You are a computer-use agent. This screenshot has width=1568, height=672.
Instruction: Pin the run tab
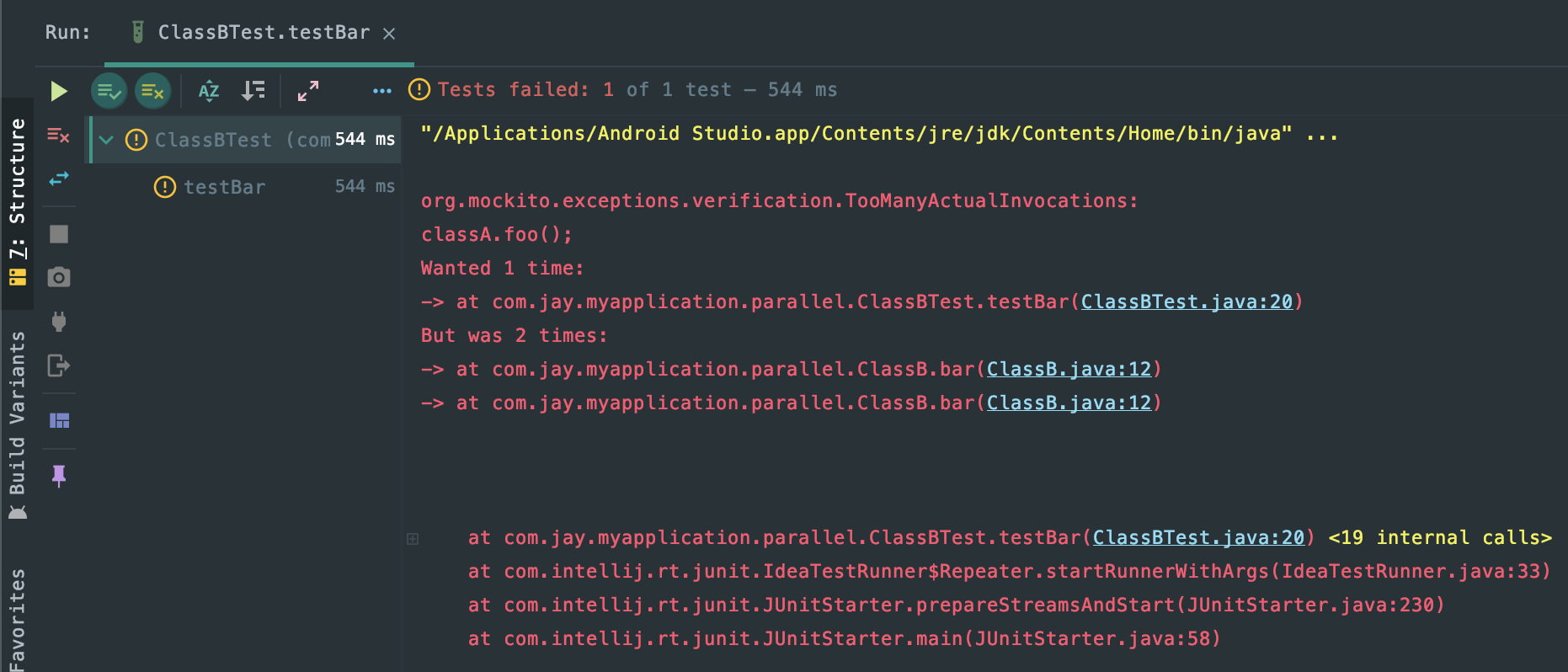tap(58, 476)
